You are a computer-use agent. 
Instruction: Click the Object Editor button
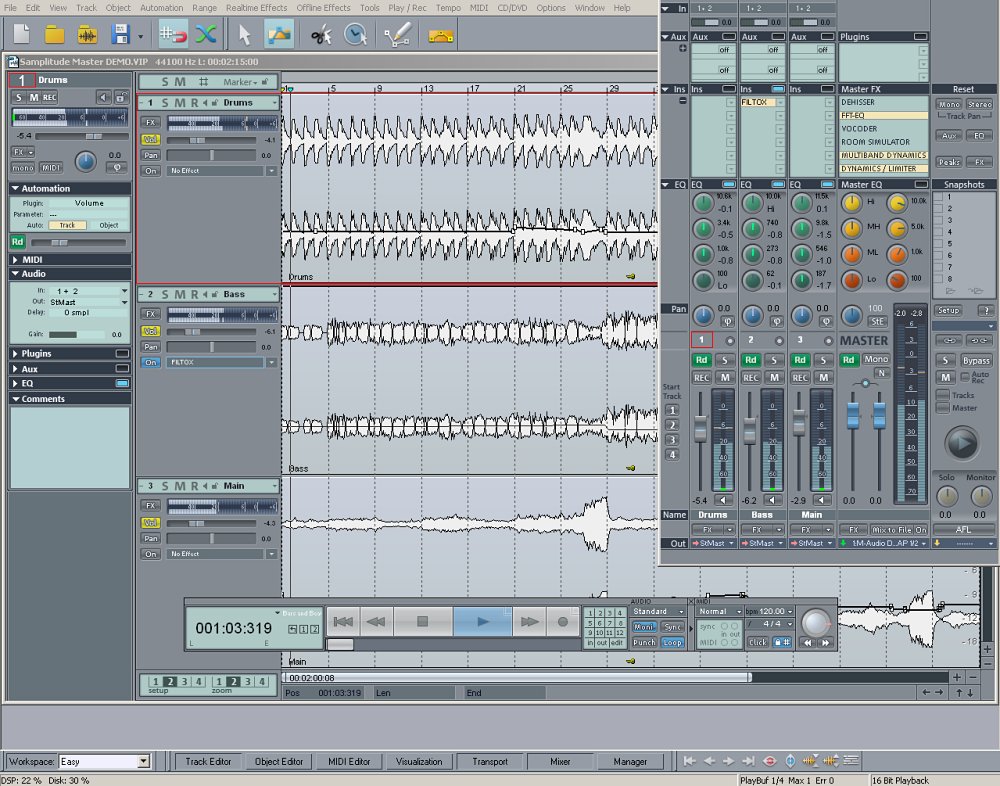(x=279, y=761)
